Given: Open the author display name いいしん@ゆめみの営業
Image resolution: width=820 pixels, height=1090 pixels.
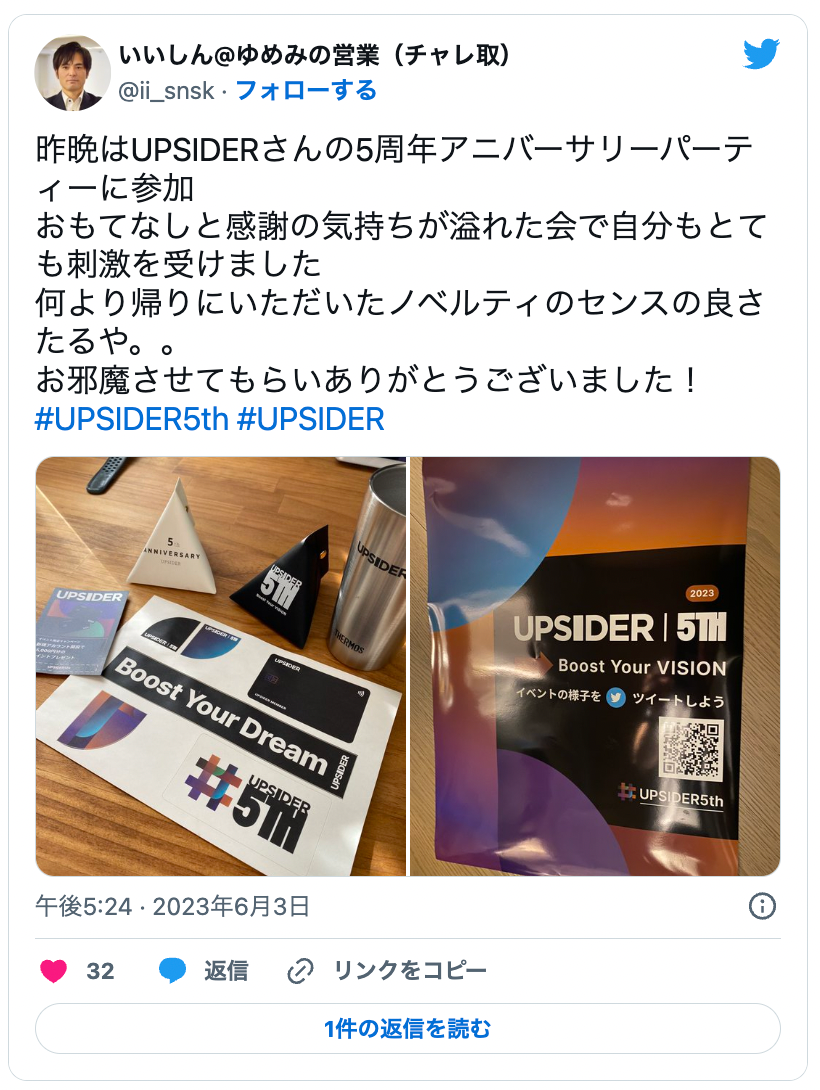Looking at the screenshot, I should [x=315, y=55].
